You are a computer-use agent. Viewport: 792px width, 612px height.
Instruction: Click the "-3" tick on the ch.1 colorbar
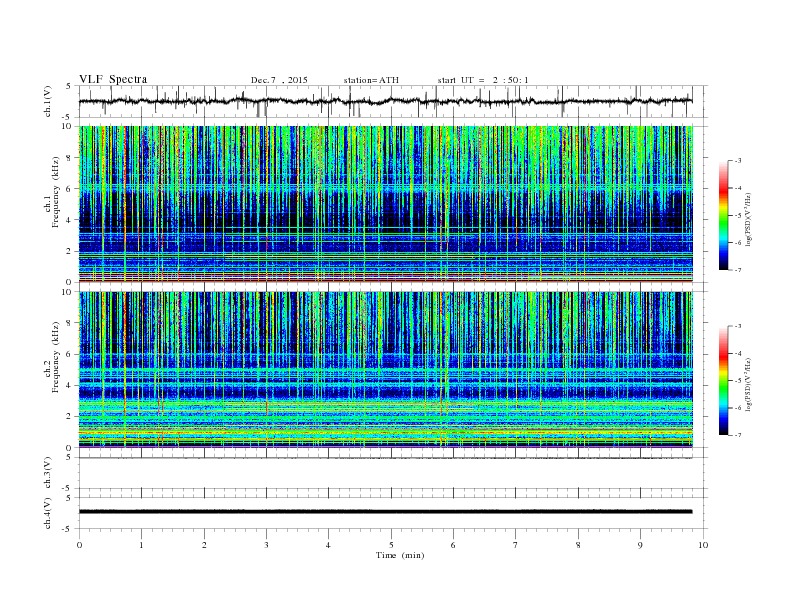738,161
